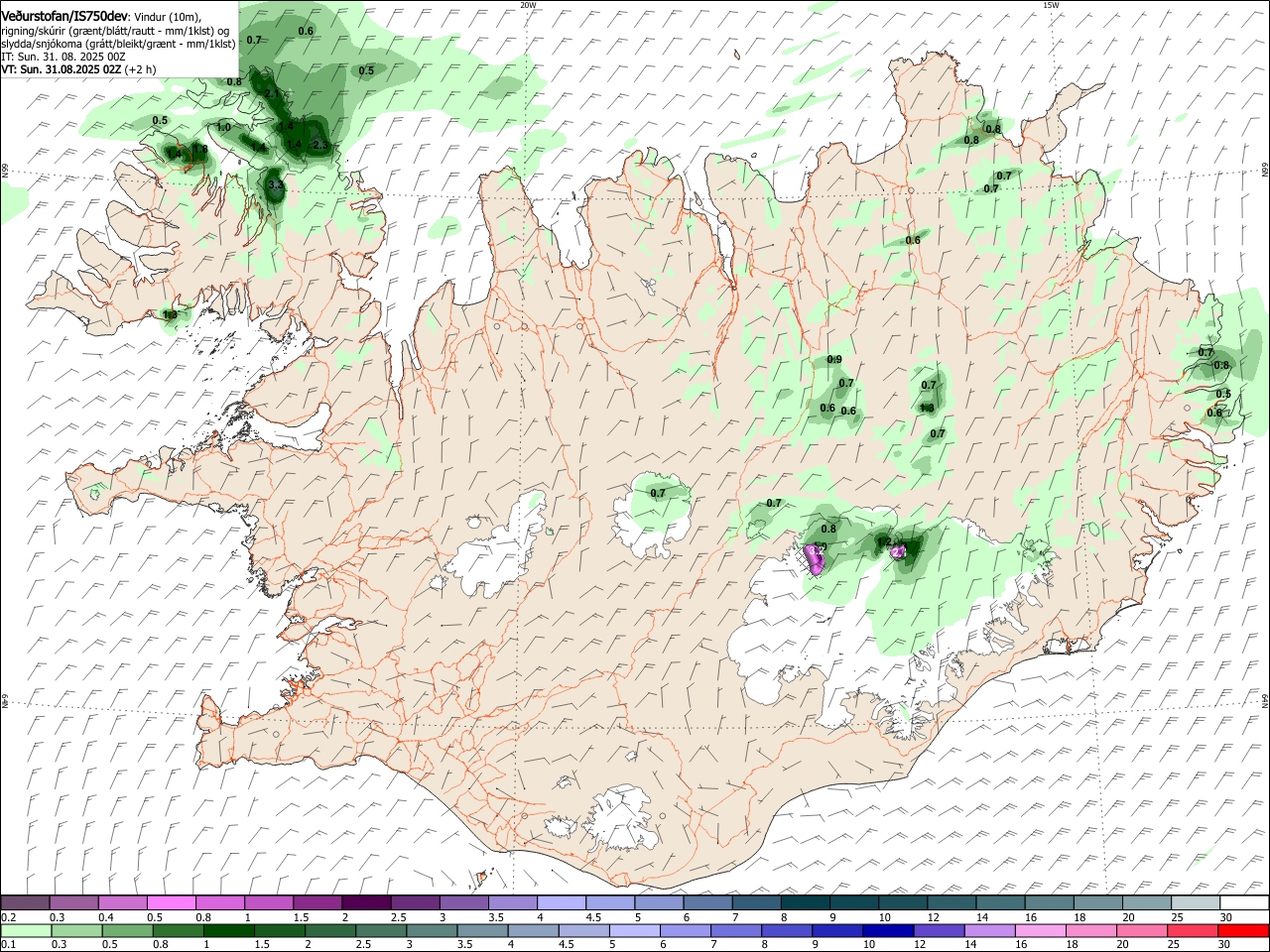Click the Veðurstofan/IS750dev title text
The height and width of the screenshot is (952, 1270).
point(64,17)
